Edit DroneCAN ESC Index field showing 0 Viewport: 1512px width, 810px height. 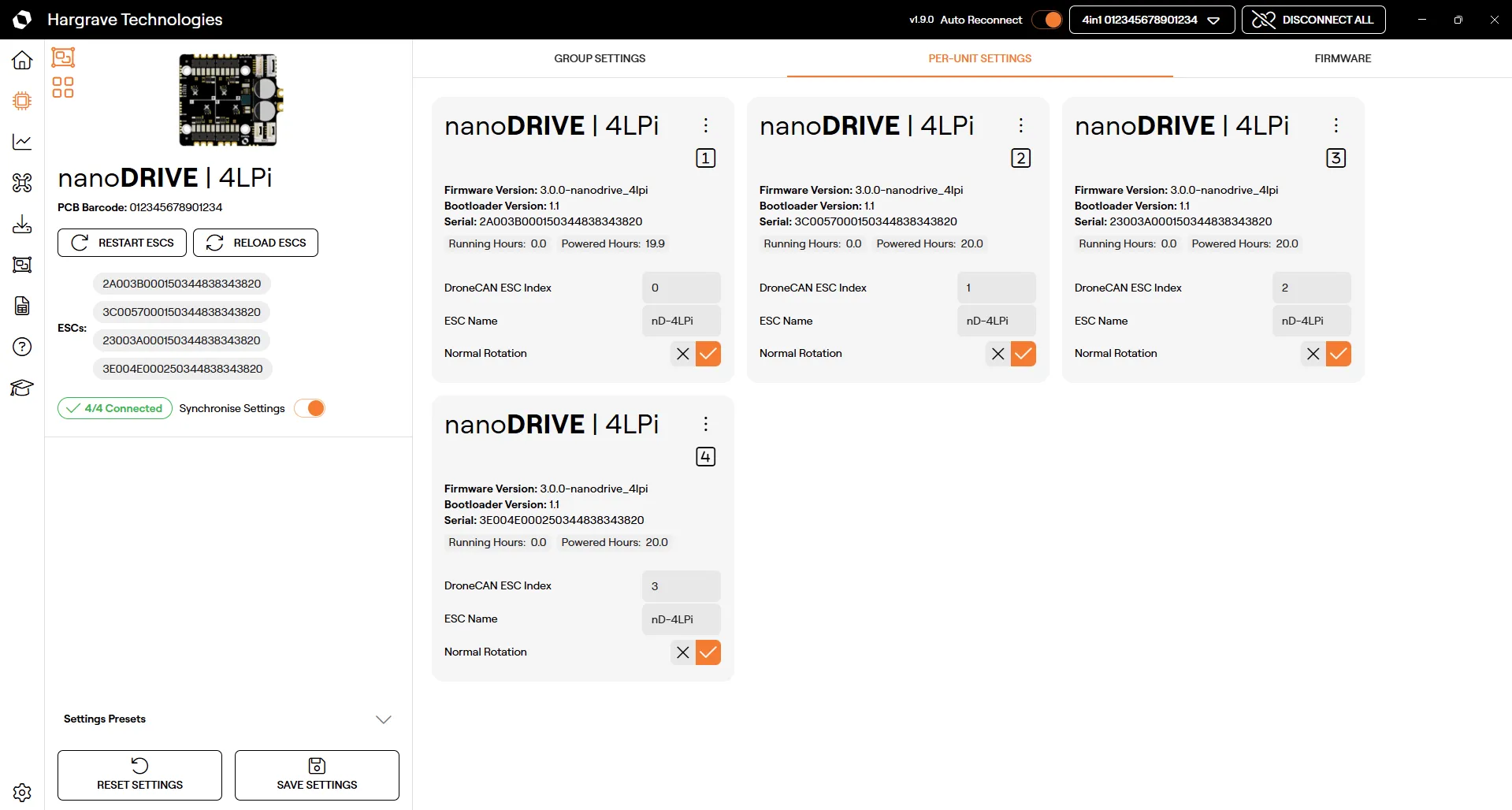[x=682, y=288]
